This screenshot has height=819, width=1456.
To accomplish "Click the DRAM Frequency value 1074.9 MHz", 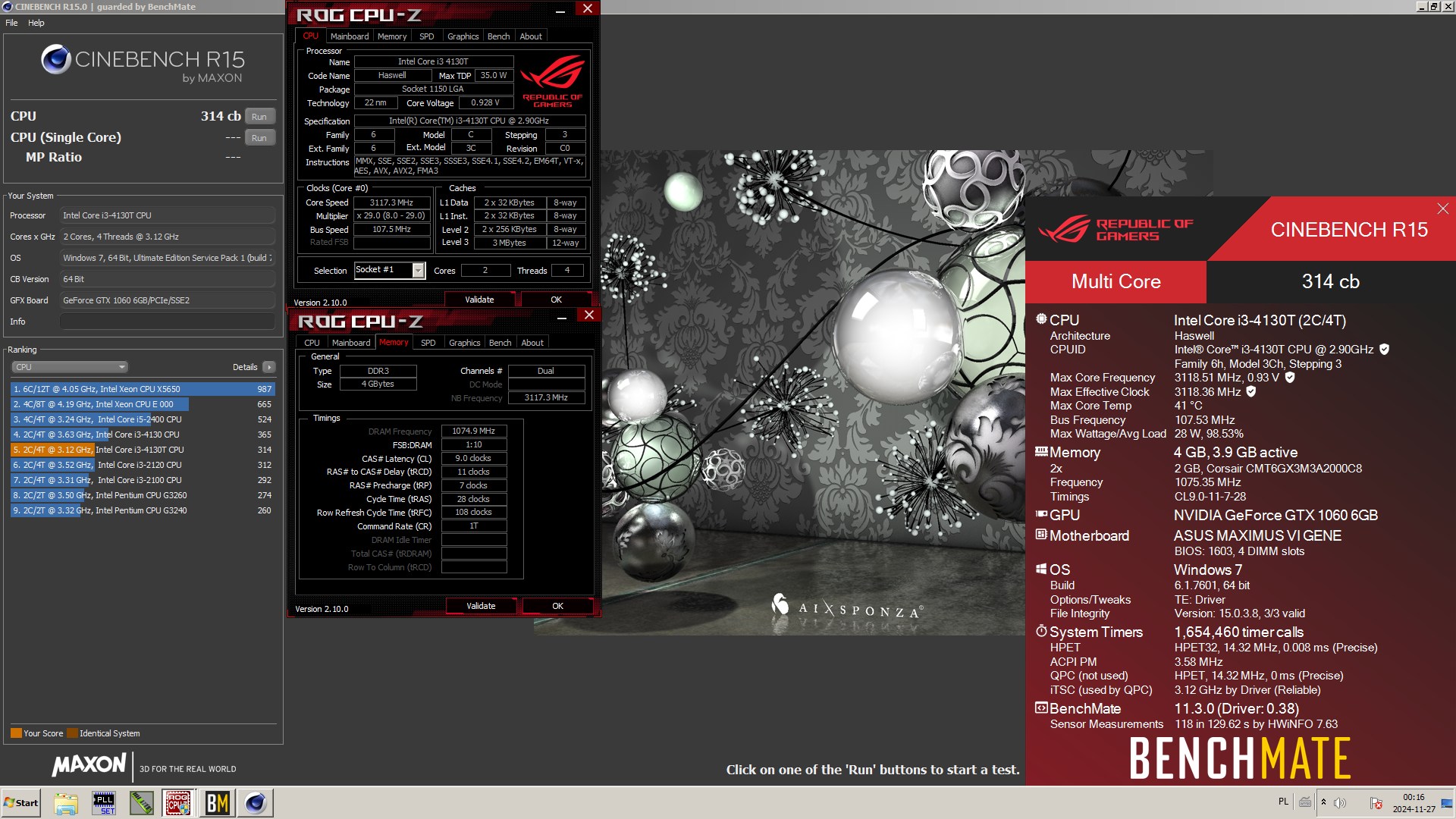I will coord(474,431).
